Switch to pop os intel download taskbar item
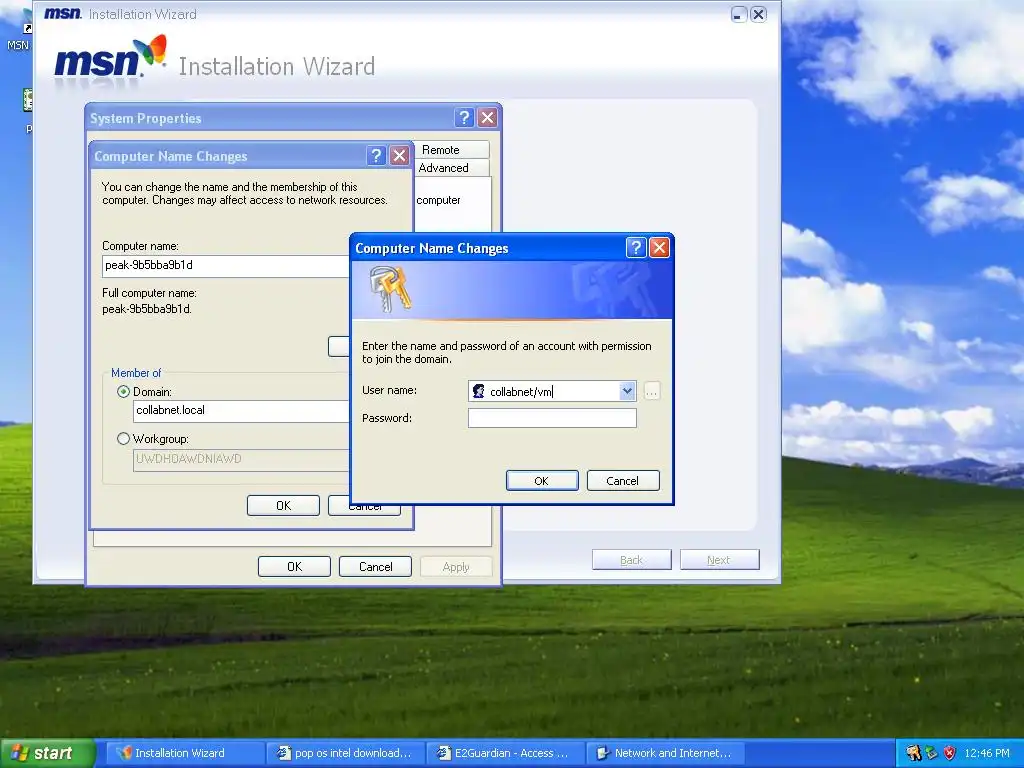Viewport: 1024px width, 768px height. (x=345, y=753)
